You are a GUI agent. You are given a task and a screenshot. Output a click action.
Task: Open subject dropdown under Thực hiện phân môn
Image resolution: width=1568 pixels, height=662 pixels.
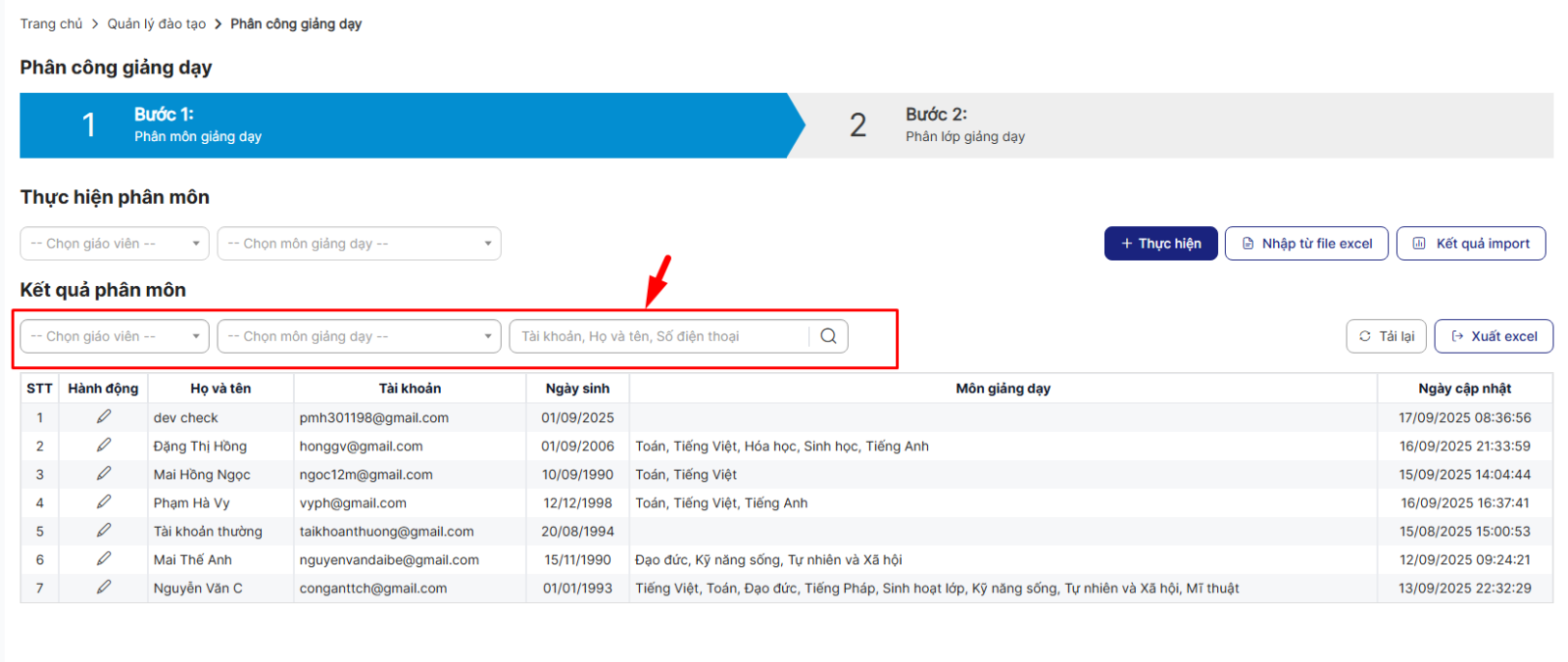tap(359, 244)
